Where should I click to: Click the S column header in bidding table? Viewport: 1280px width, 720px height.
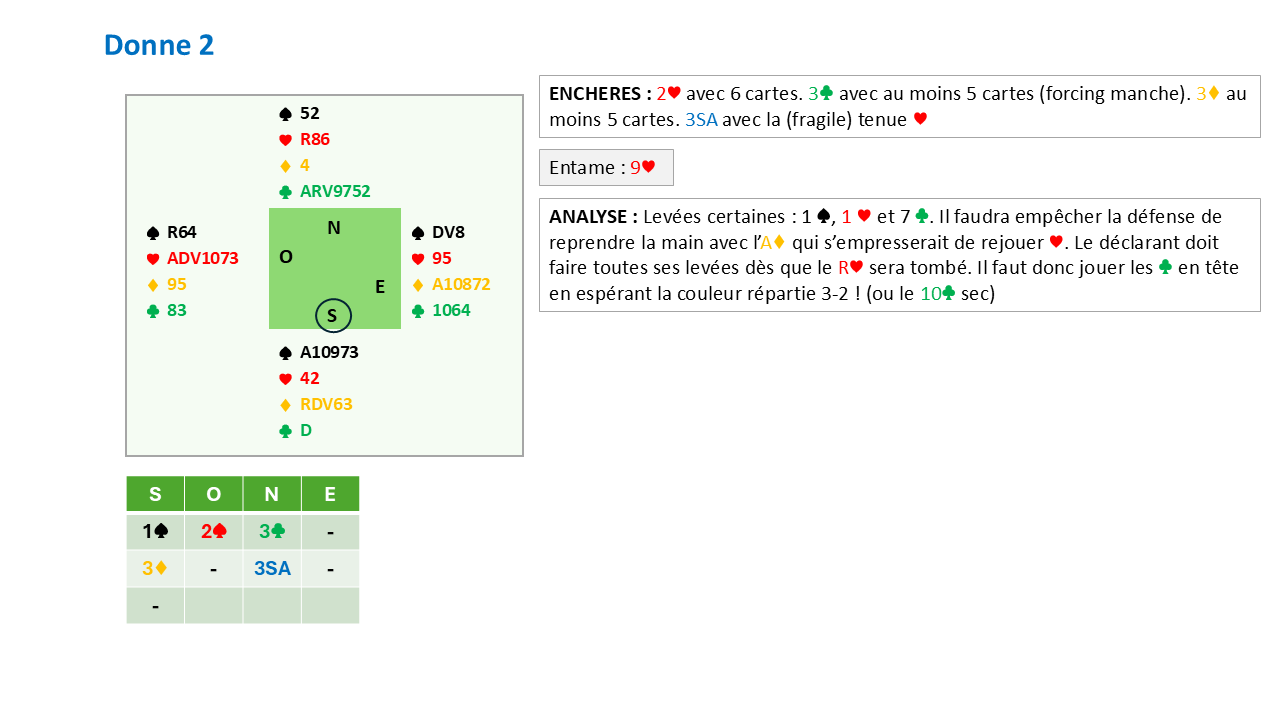(x=155, y=494)
